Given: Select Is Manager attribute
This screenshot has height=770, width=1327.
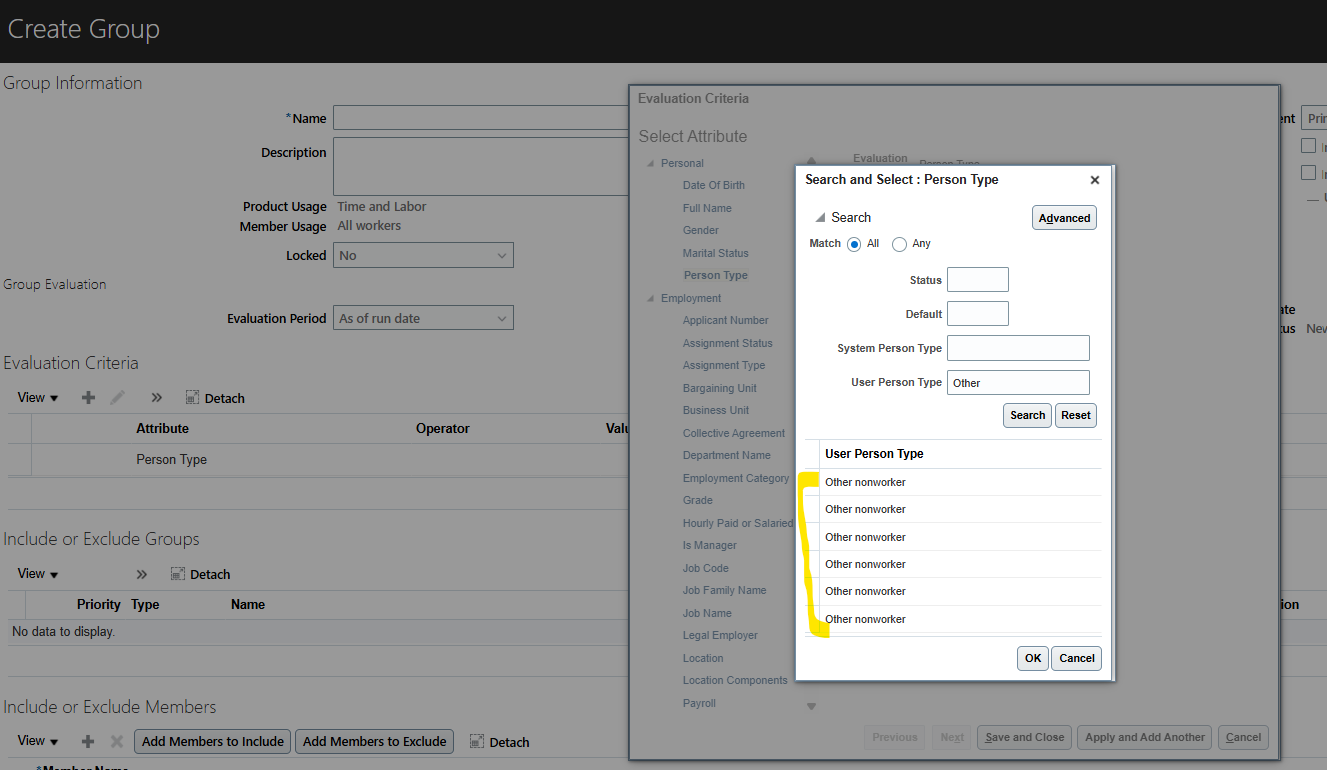Looking at the screenshot, I should (710, 545).
